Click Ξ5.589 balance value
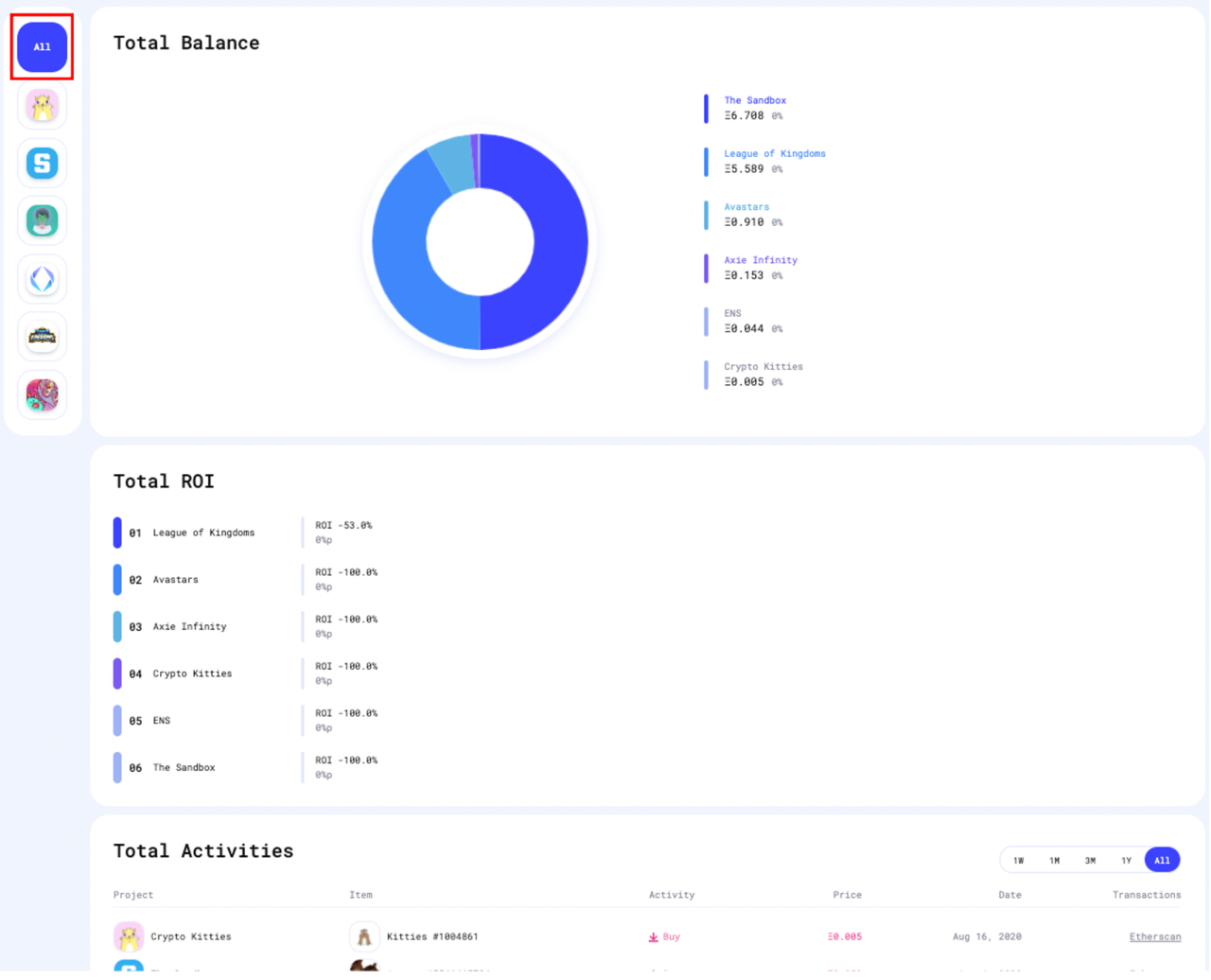This screenshot has height=980, width=1211. coord(744,169)
